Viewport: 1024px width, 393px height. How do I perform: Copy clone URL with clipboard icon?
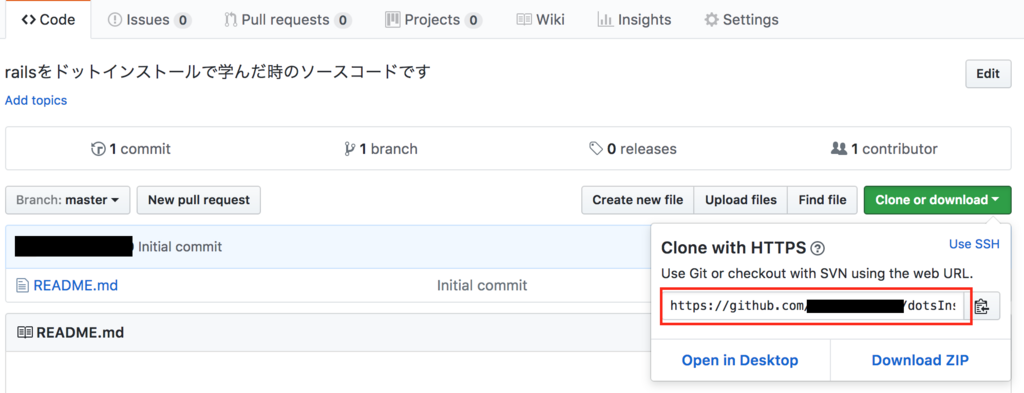(982, 306)
